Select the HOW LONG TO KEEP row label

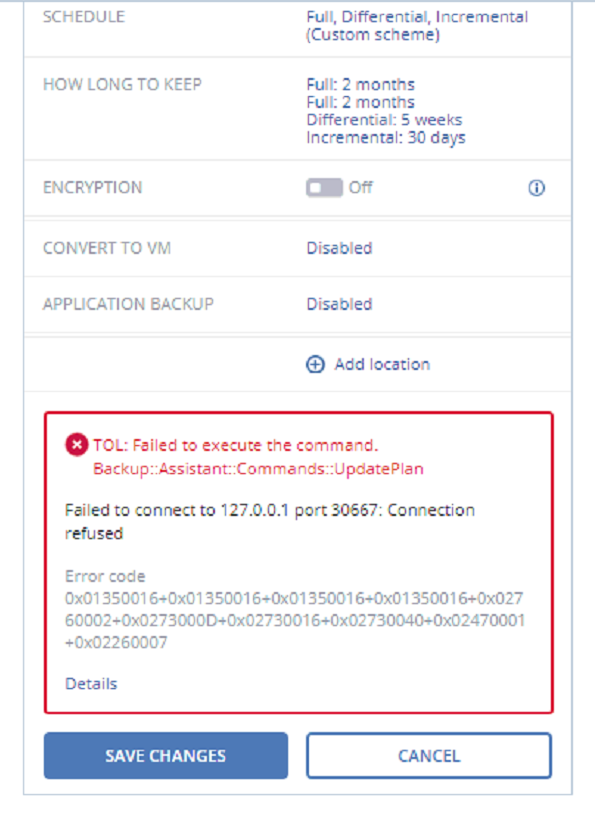[x=122, y=84]
